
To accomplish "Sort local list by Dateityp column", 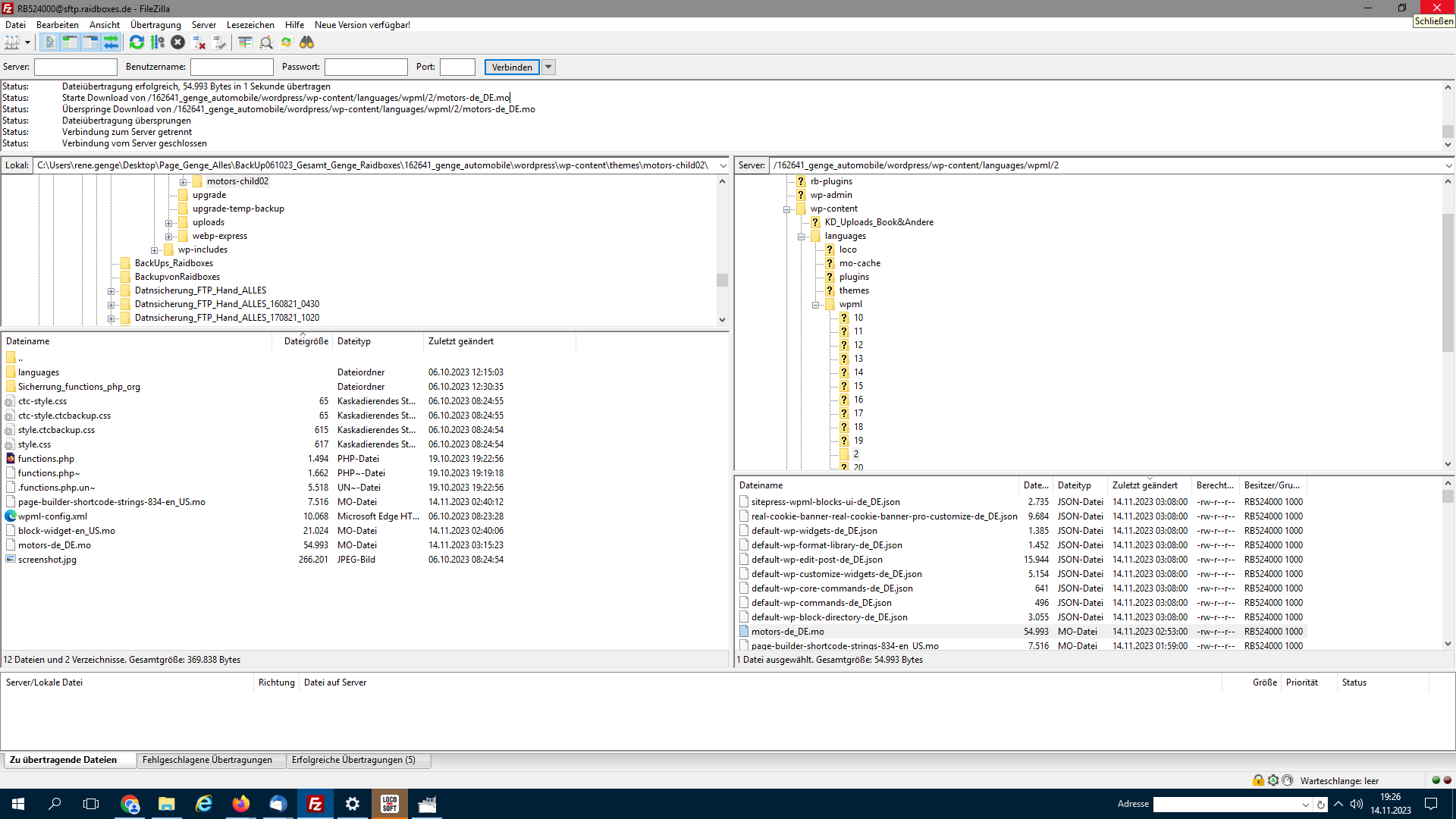I will point(354,341).
